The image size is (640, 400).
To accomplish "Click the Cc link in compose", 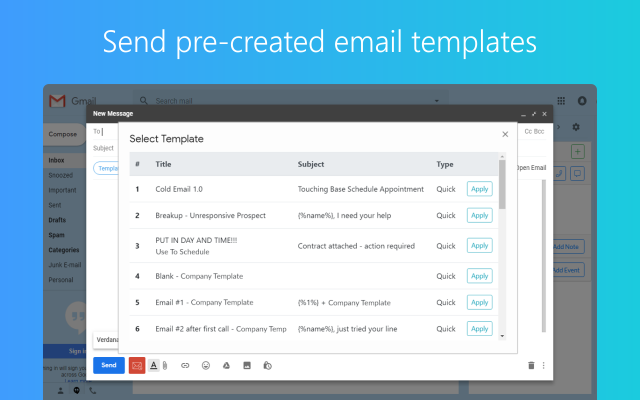I will [x=528, y=131].
